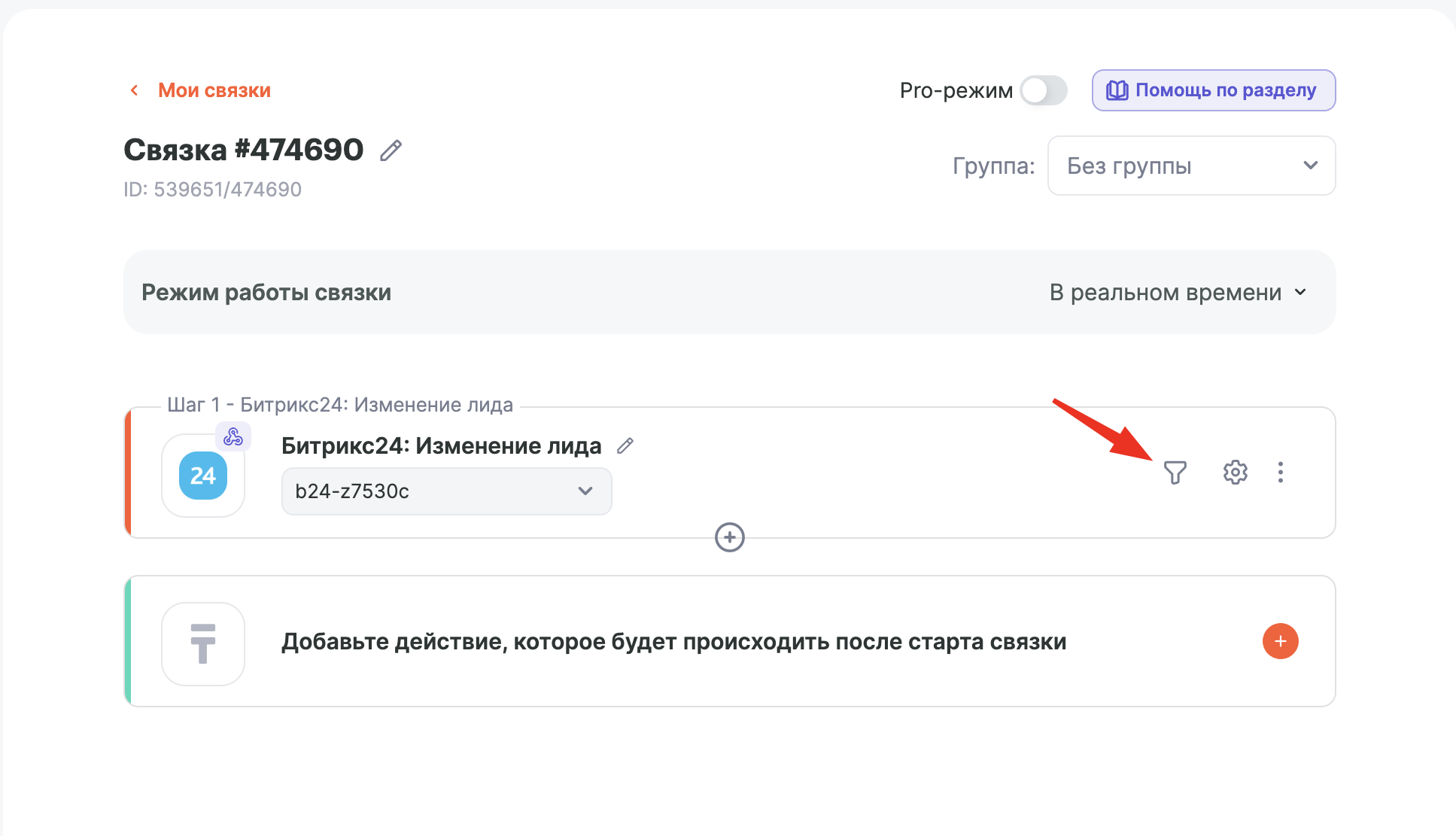Image resolution: width=1456 pixels, height=836 pixels.
Task: Toggle the Pro-режим switch
Action: (1044, 91)
